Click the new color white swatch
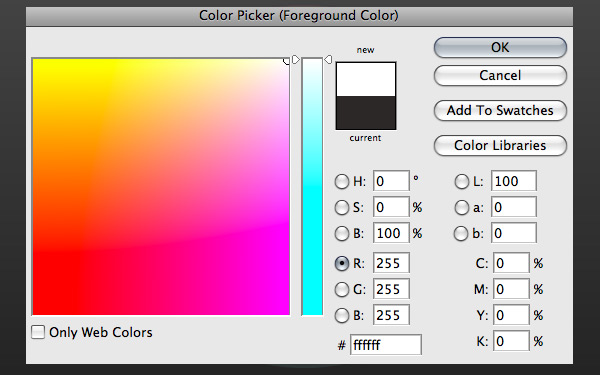The image size is (600, 375). pyautogui.click(x=366, y=79)
